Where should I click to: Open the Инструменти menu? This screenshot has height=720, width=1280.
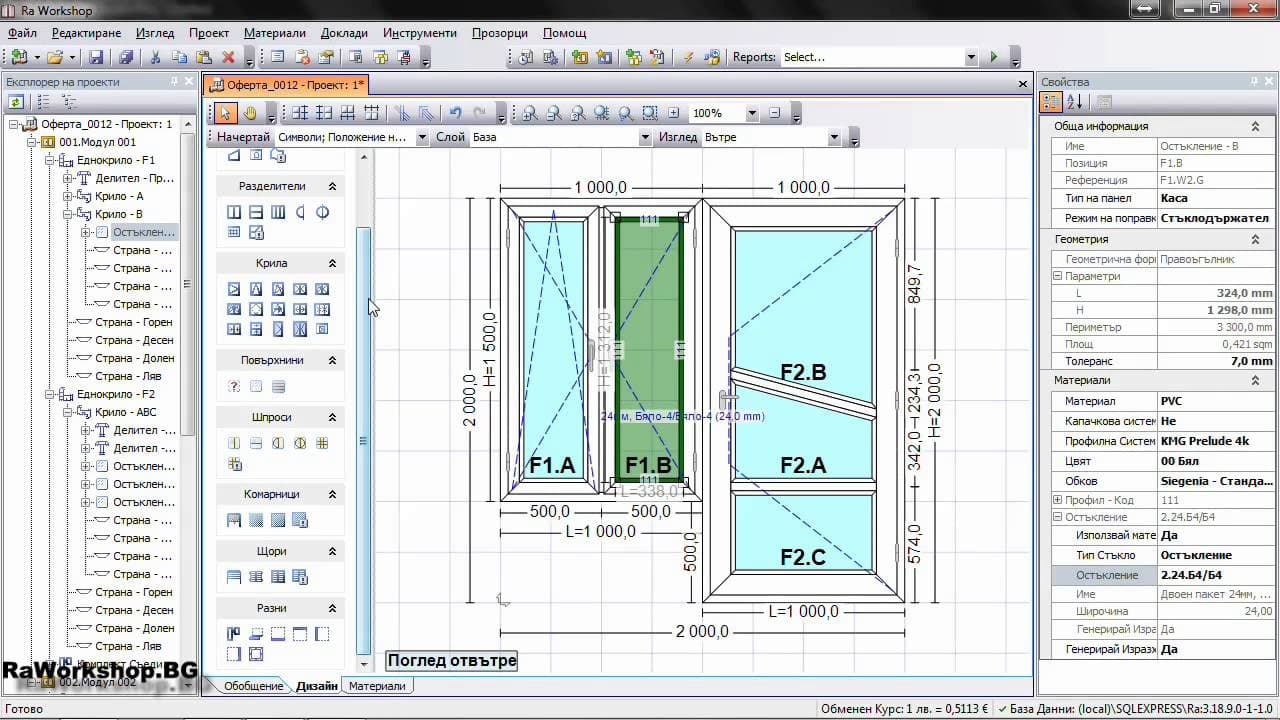(x=419, y=33)
